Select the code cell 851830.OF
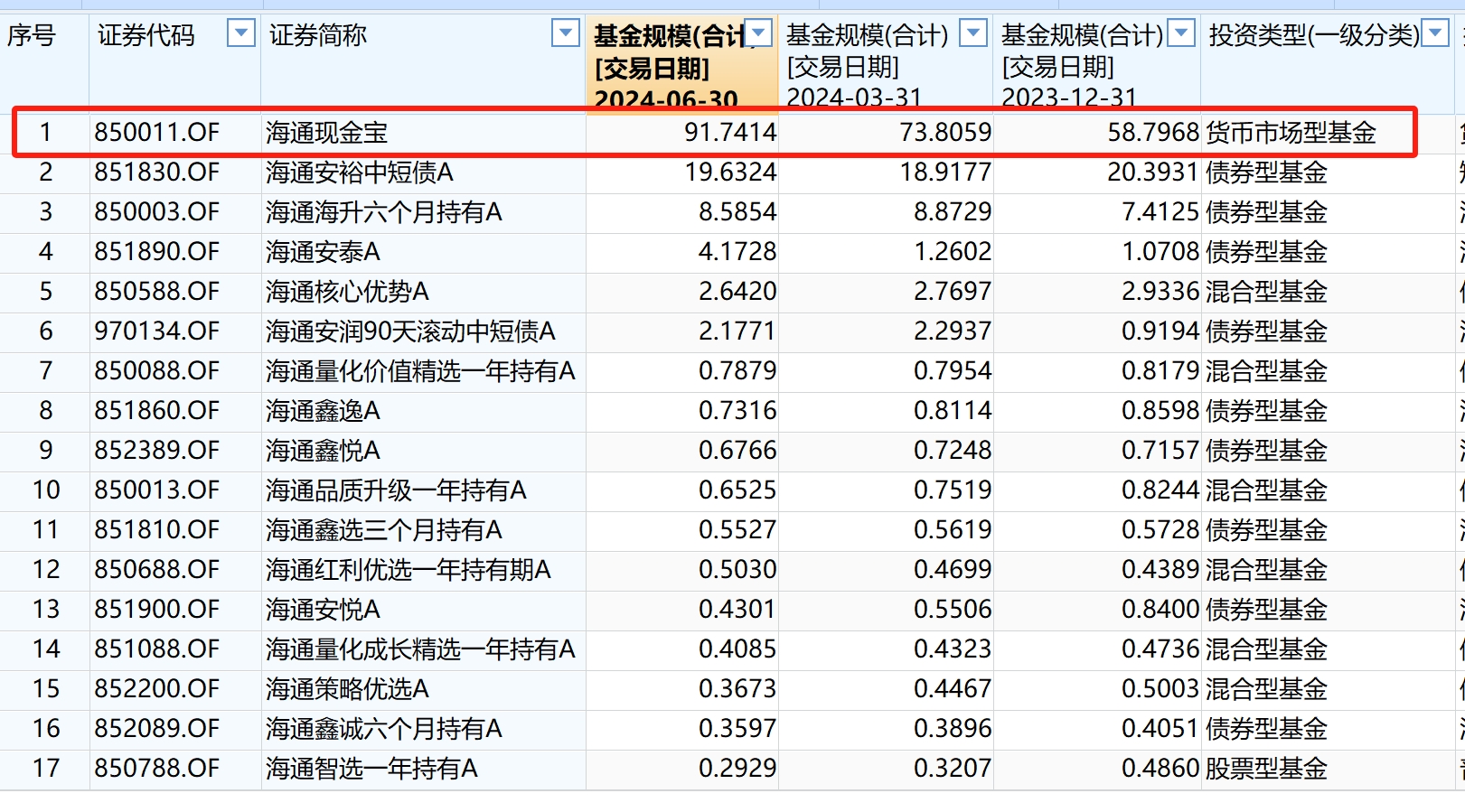Image resolution: width=1465 pixels, height=812 pixels. [157, 173]
